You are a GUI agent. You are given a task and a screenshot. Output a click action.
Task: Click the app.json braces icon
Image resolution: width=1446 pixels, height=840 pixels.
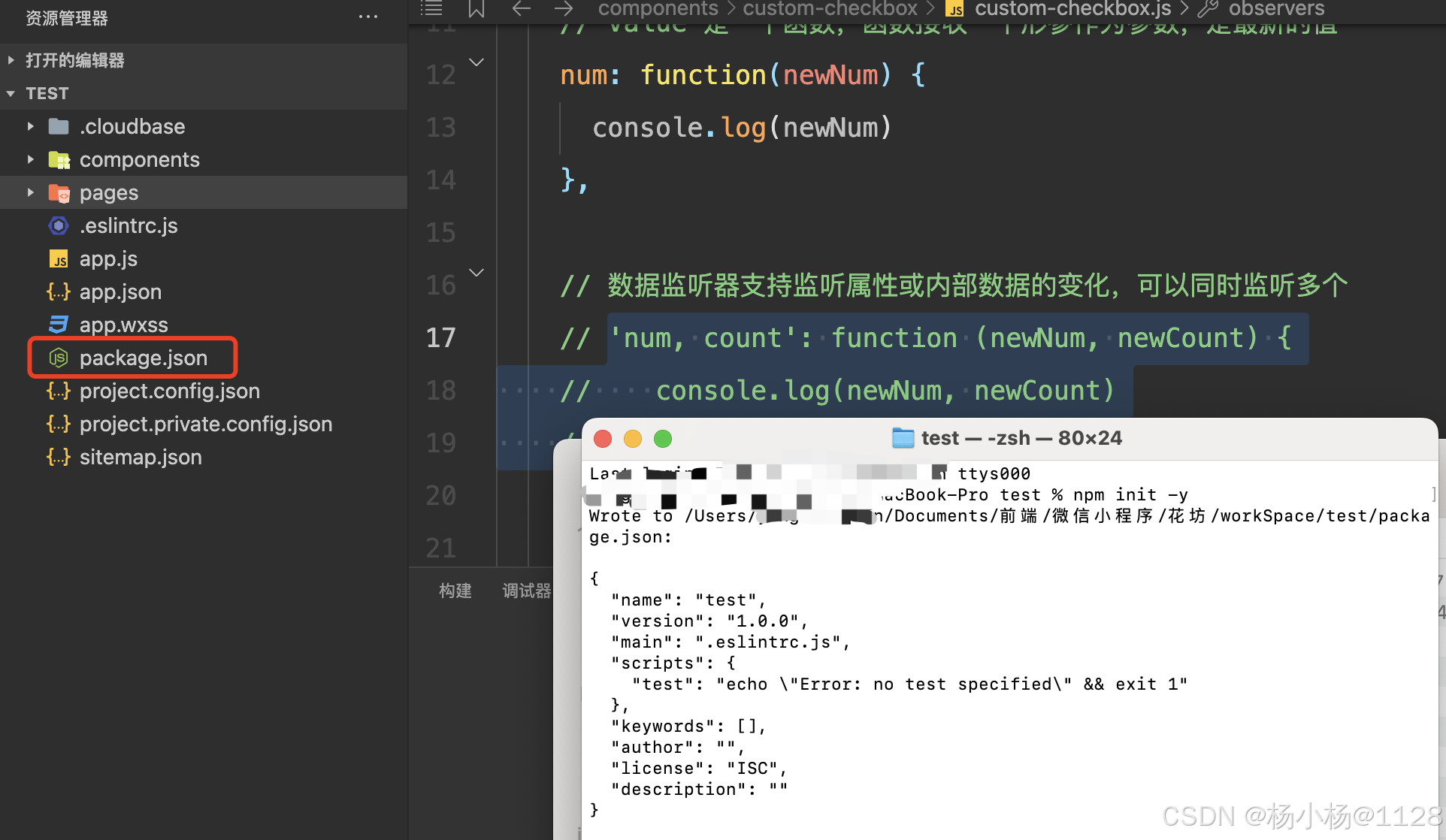pos(59,292)
